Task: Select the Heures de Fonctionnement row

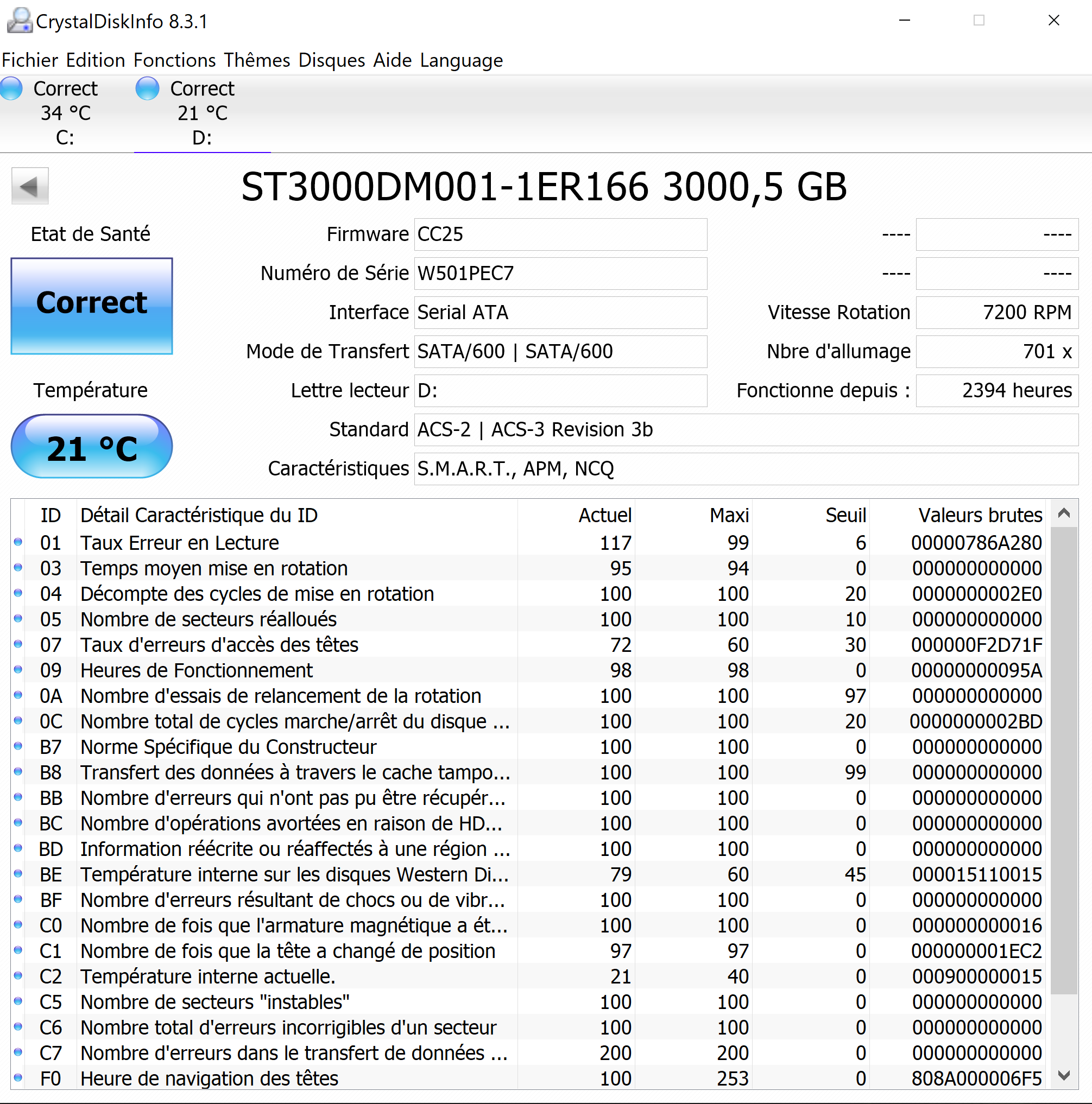Action: (x=196, y=670)
